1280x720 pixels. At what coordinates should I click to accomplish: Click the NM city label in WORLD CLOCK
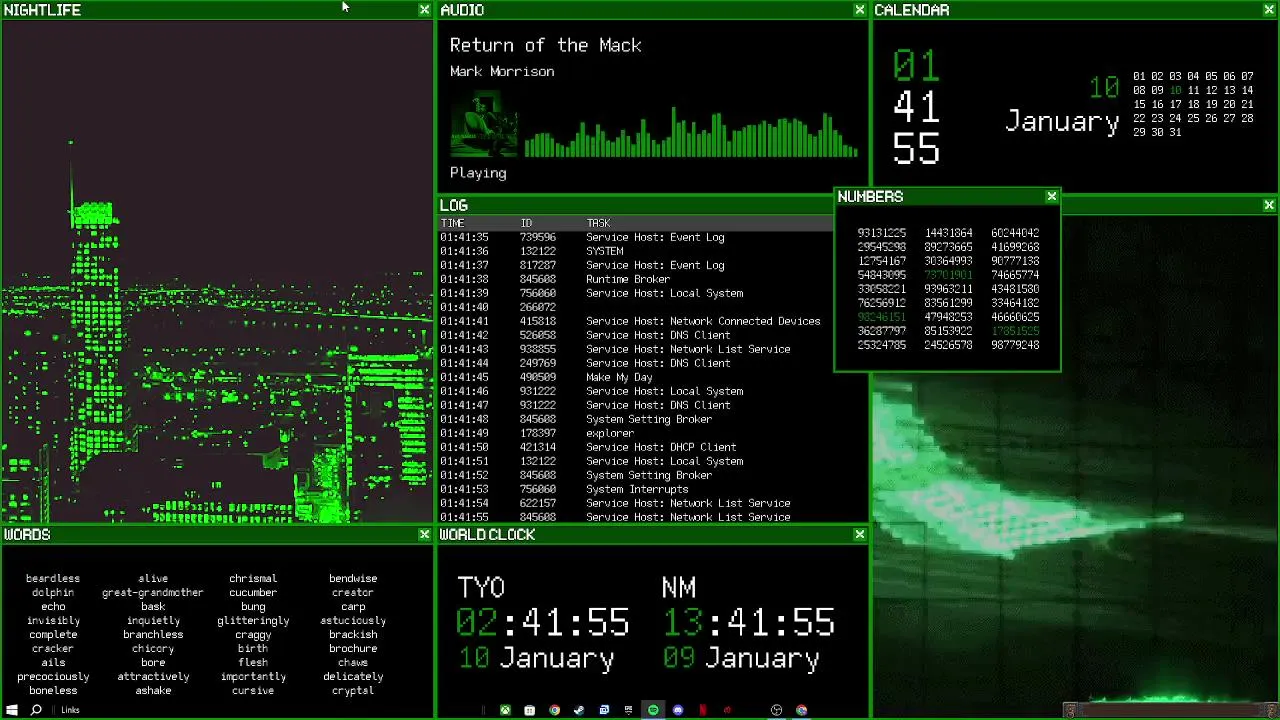pos(679,588)
